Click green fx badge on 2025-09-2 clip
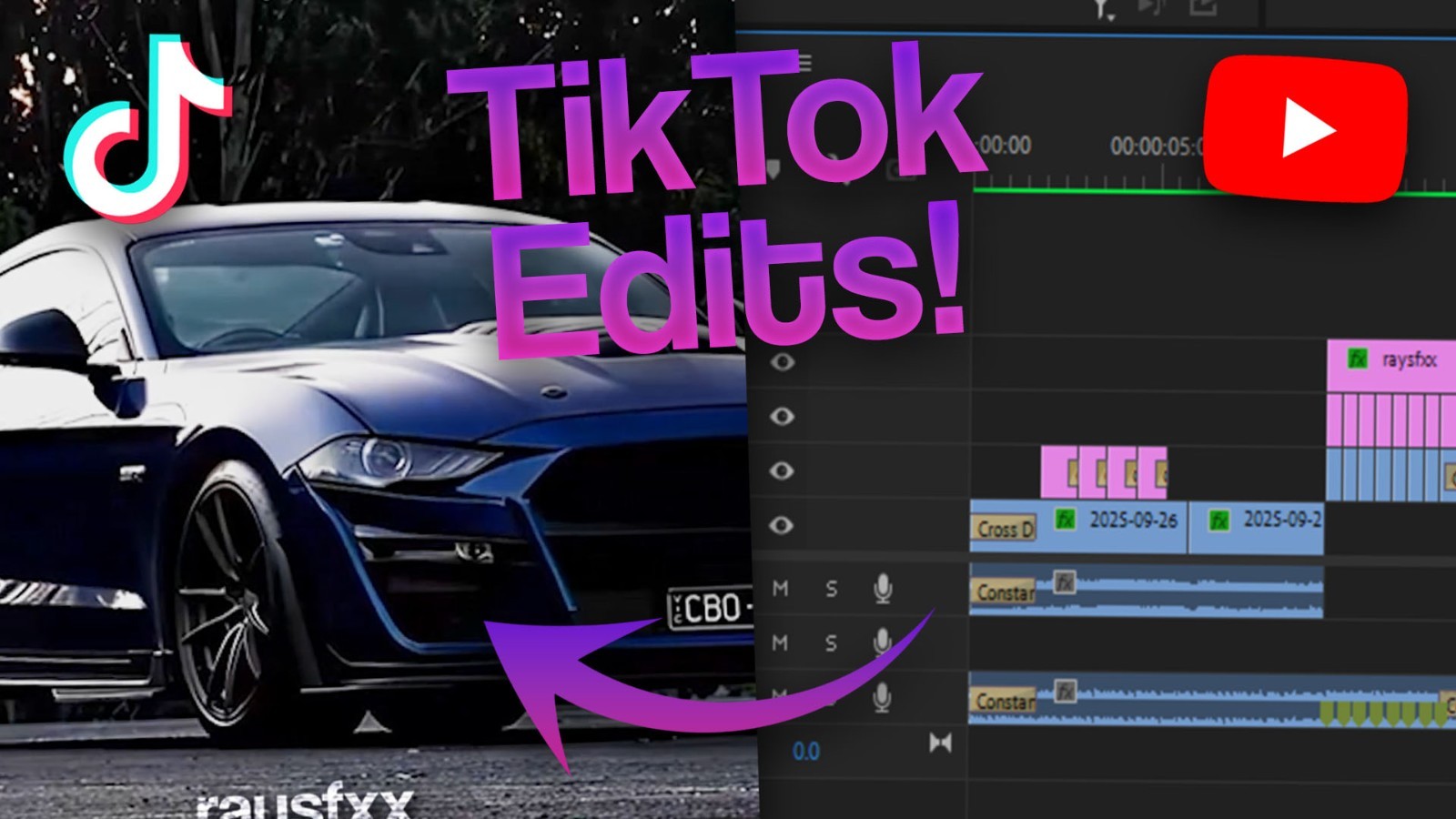This screenshot has width=1456, height=819. click(1218, 520)
